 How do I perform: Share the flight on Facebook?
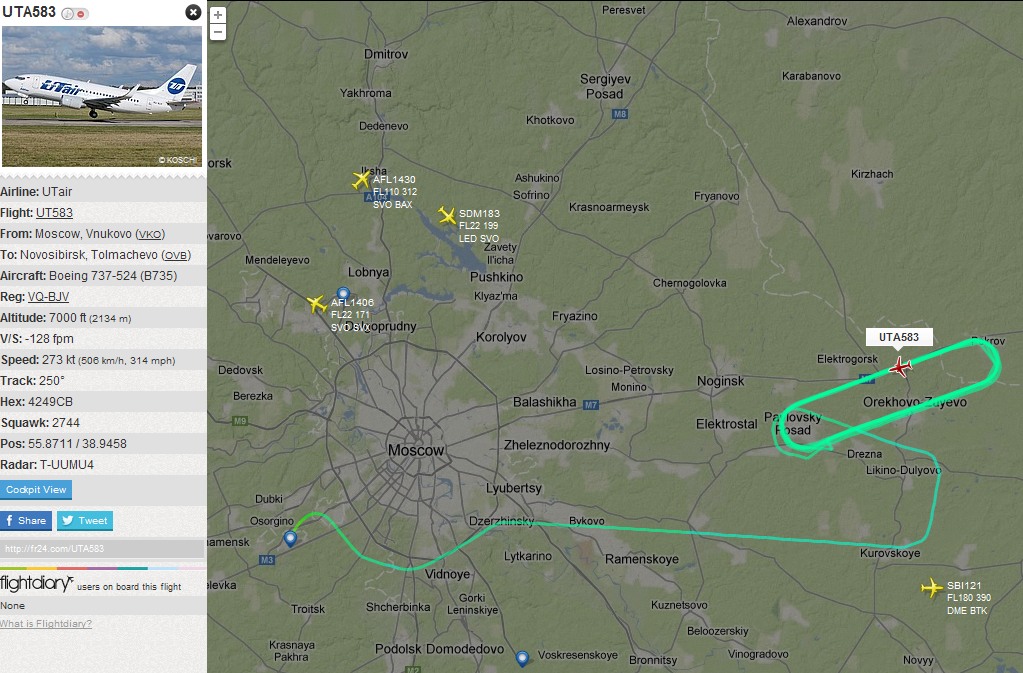26,520
